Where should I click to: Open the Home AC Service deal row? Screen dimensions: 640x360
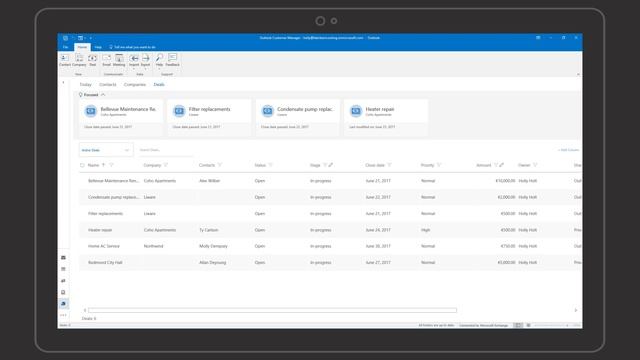330,246
